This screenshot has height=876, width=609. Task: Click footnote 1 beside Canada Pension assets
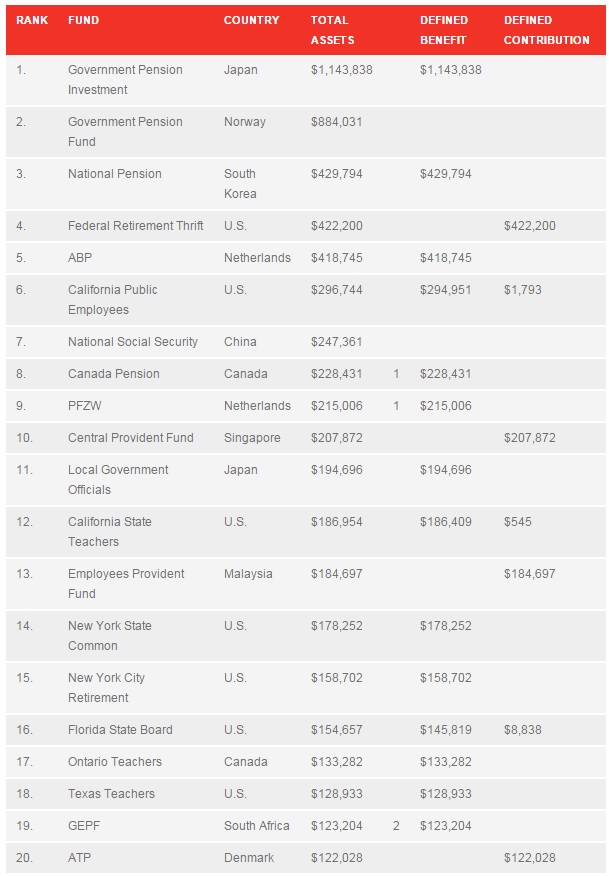pos(396,374)
